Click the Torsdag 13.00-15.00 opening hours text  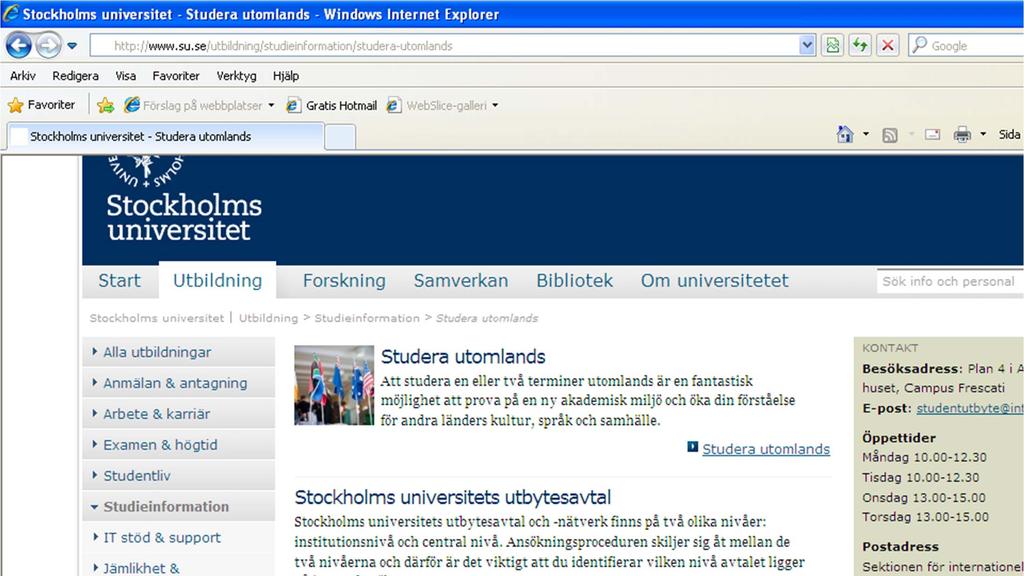925,517
